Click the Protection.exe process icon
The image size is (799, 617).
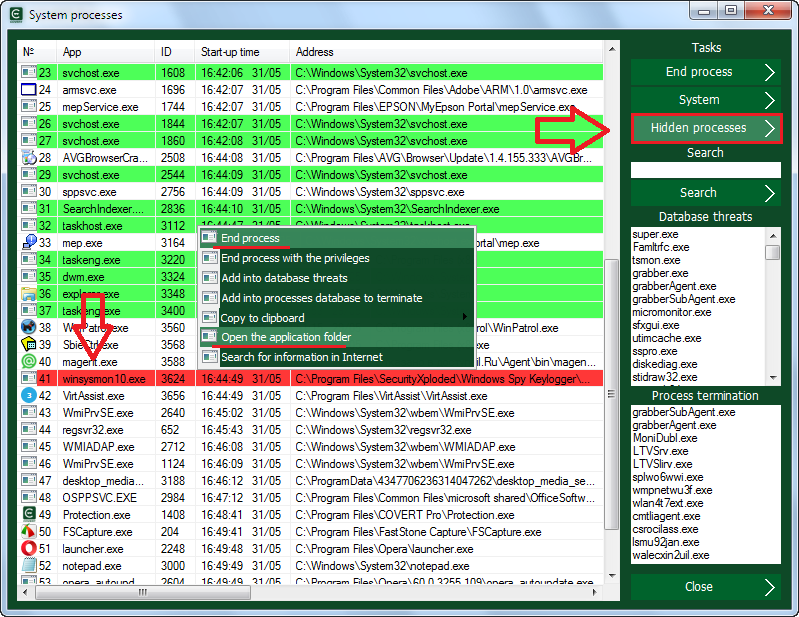pos(29,515)
